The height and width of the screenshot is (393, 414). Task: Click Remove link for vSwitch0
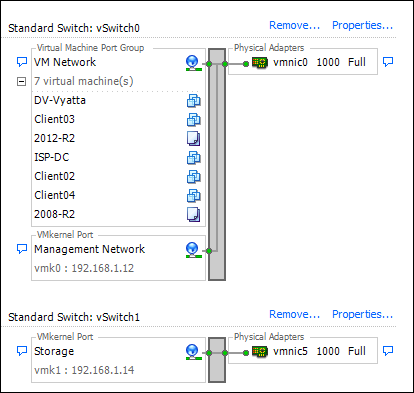click(294, 25)
